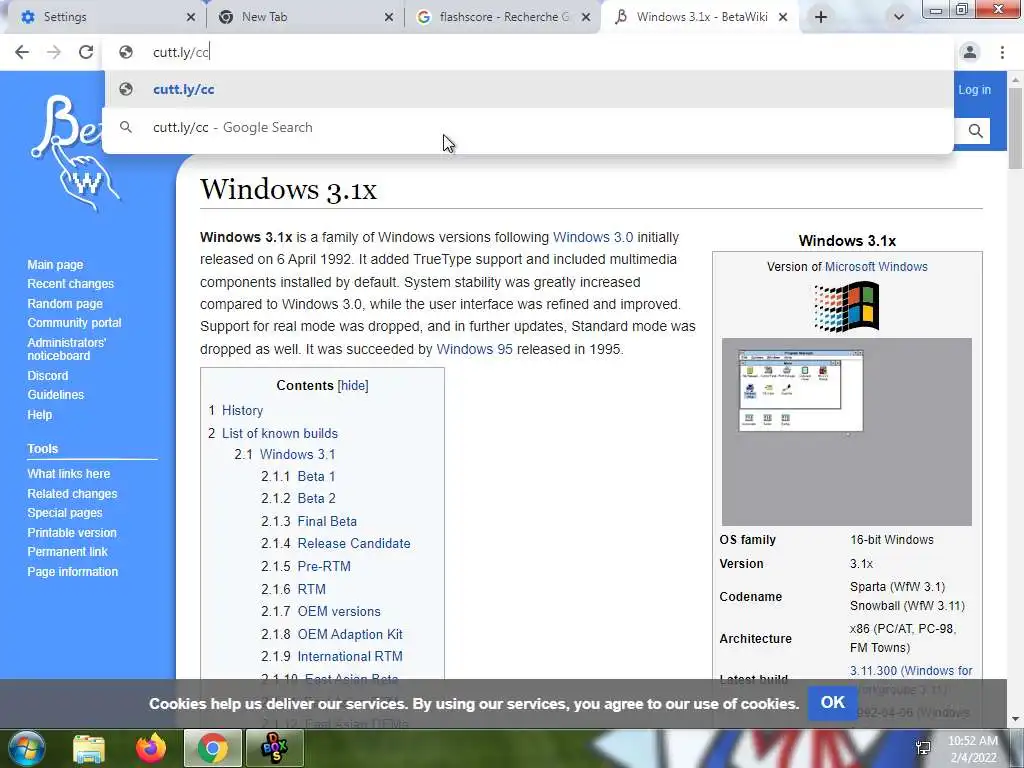Open Permanent link
Viewport: 1024px width, 768px height.
67,551
